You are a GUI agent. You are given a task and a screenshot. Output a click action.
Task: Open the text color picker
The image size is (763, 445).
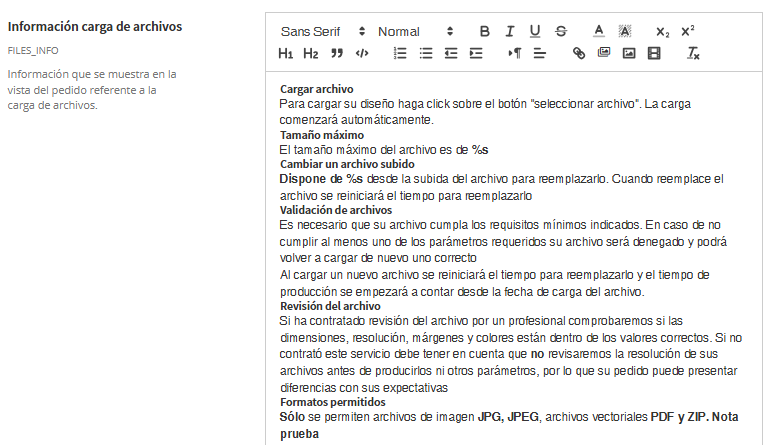point(599,32)
